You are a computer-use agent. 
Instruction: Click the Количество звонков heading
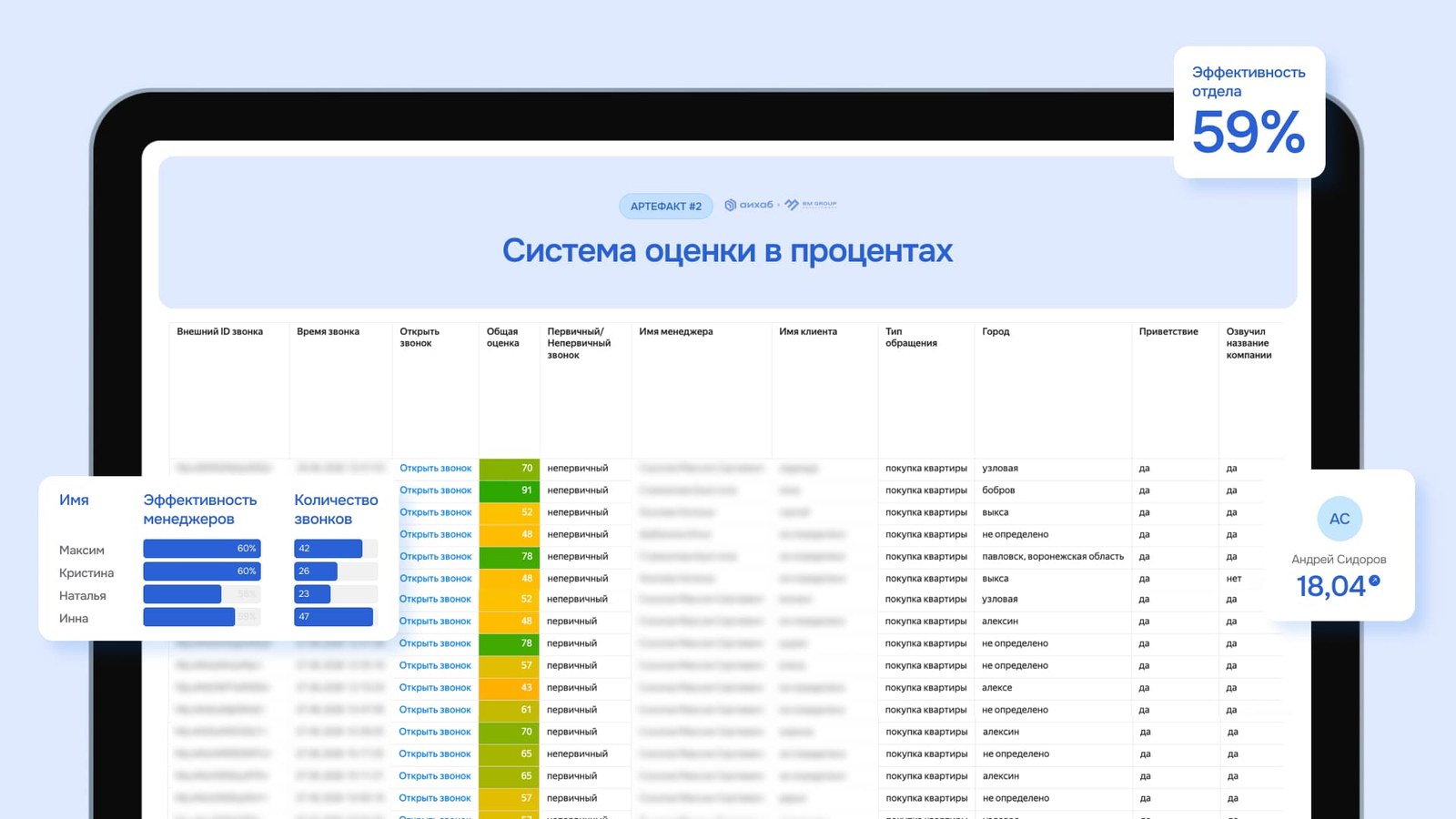click(336, 510)
